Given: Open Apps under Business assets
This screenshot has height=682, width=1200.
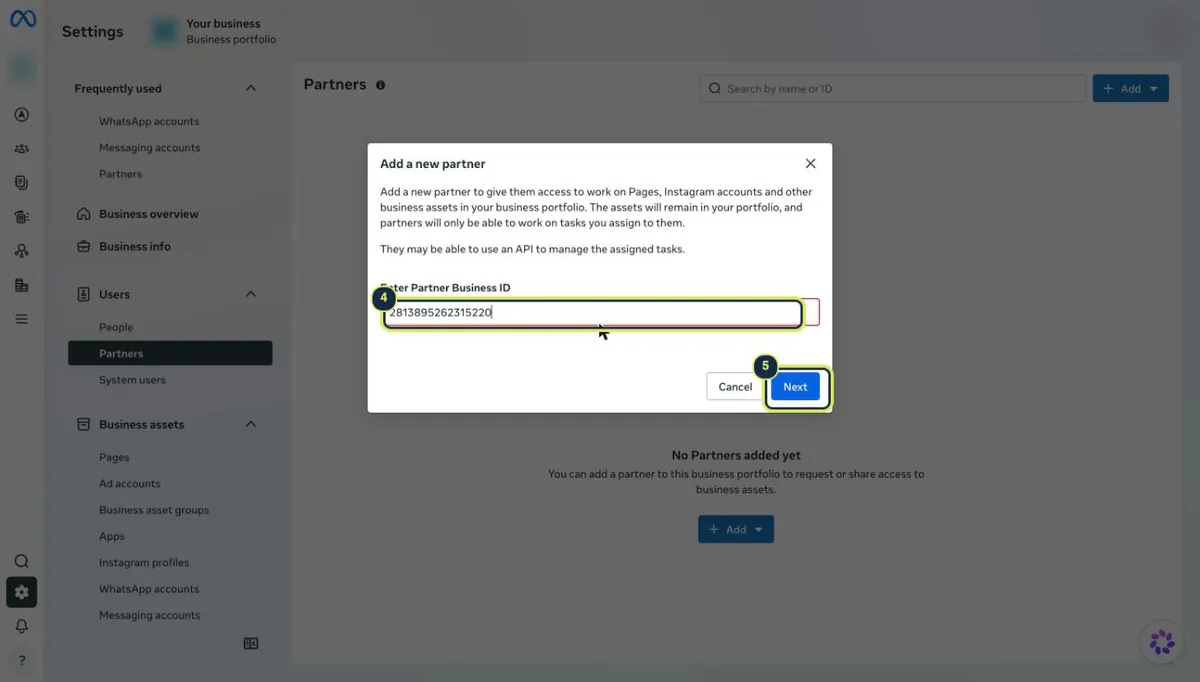Looking at the screenshot, I should point(112,536).
